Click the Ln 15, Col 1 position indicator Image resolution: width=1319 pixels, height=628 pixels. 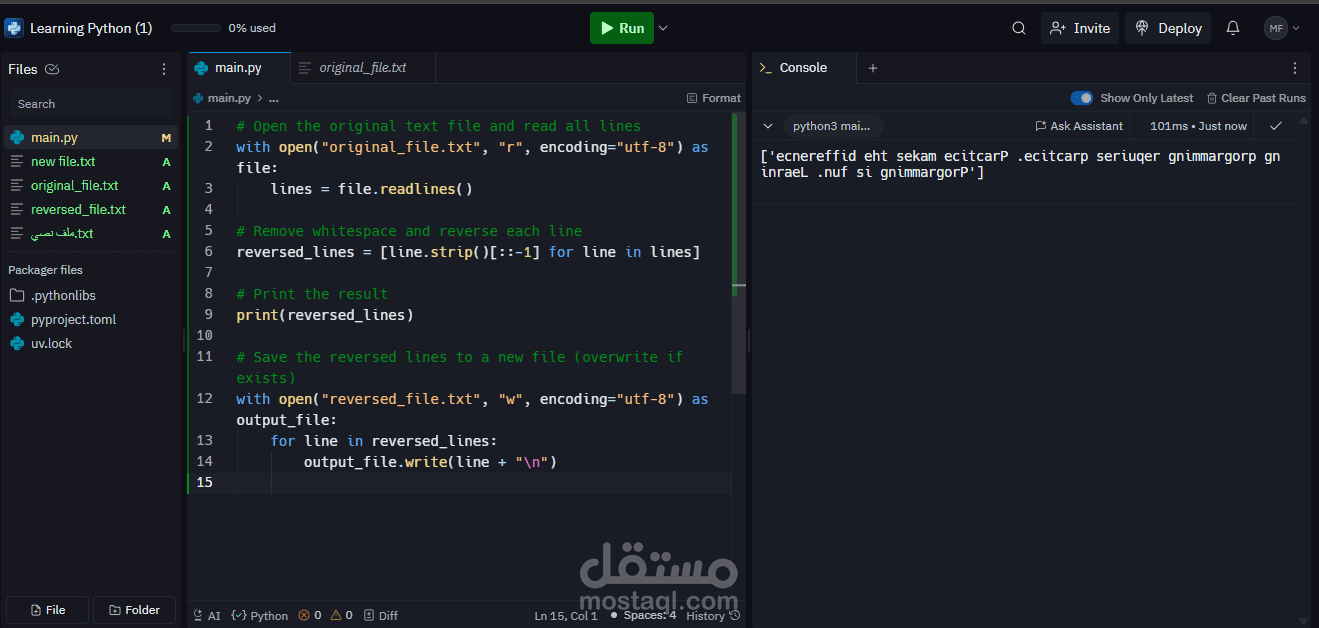[x=566, y=616]
